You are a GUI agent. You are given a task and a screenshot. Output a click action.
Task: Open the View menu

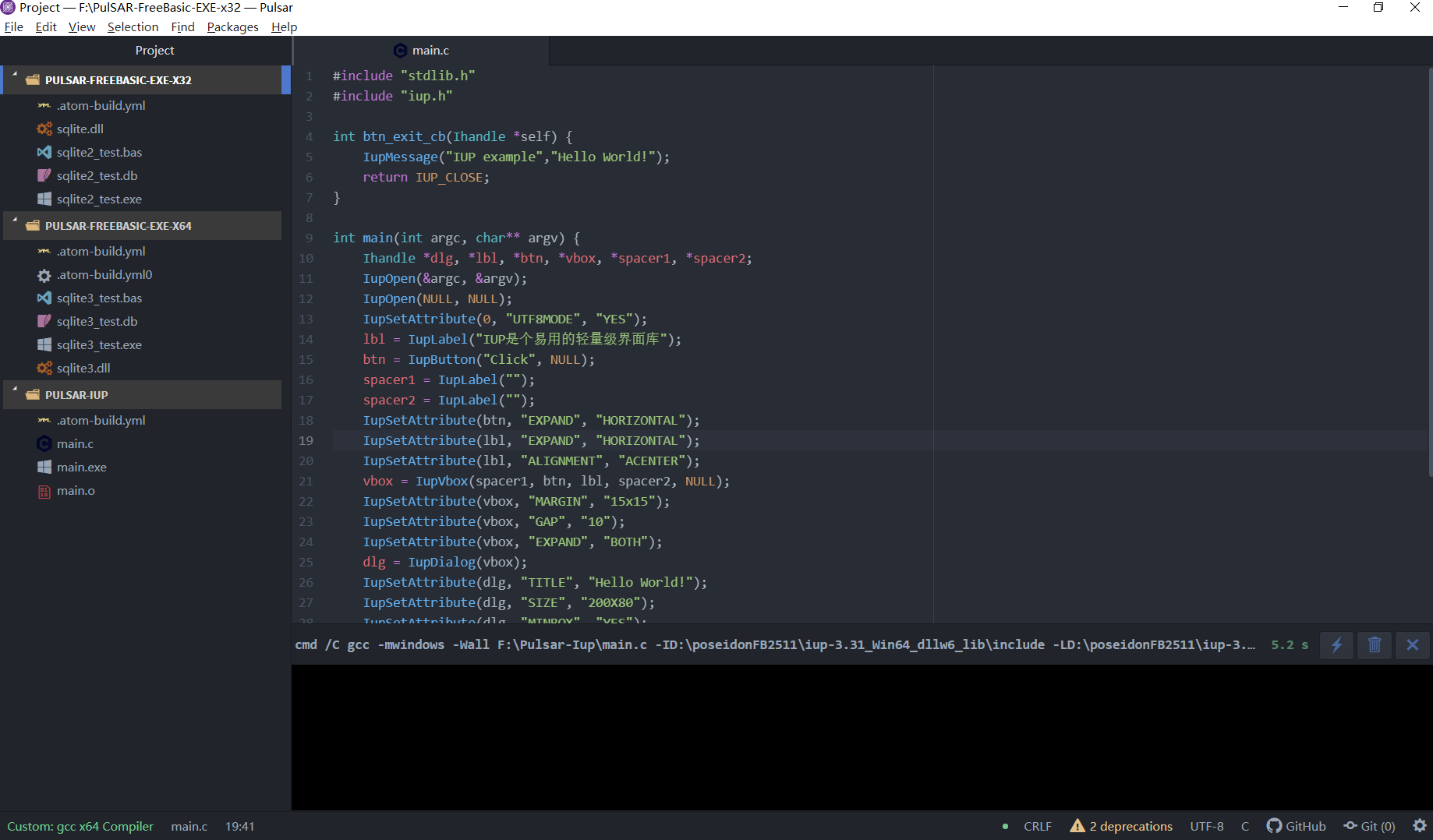(82, 26)
